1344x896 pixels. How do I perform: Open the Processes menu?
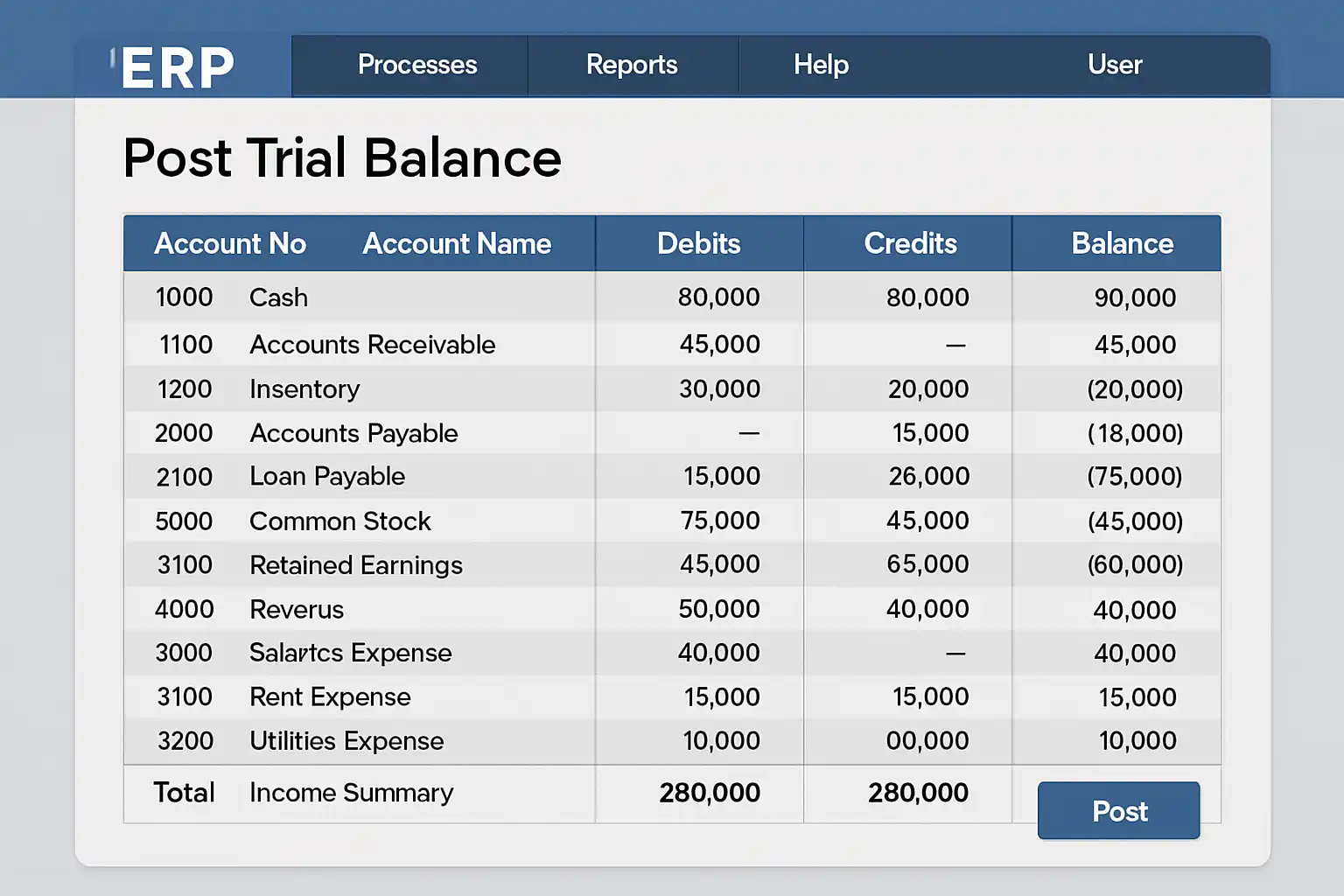pyautogui.click(x=417, y=65)
